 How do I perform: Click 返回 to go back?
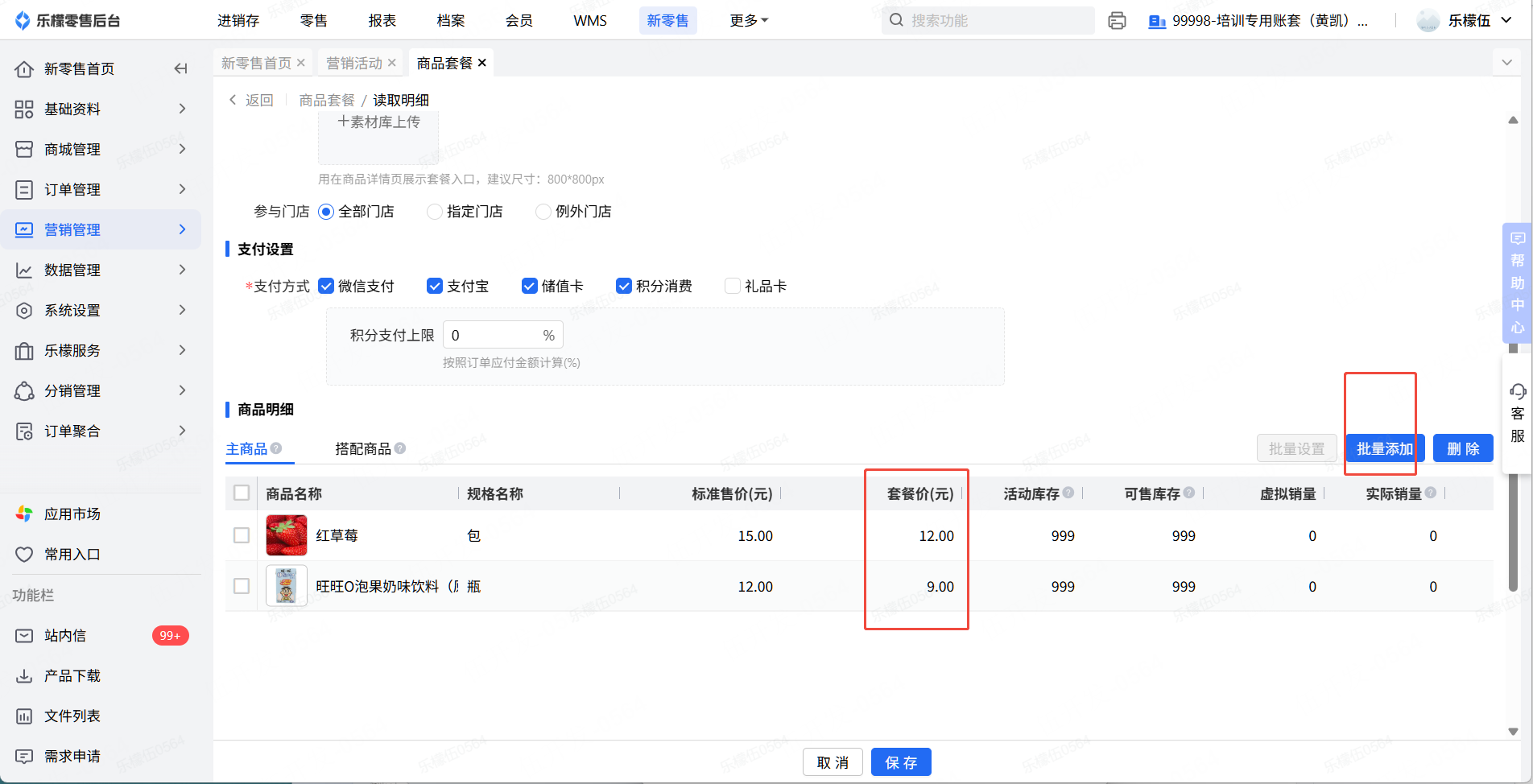click(x=252, y=100)
